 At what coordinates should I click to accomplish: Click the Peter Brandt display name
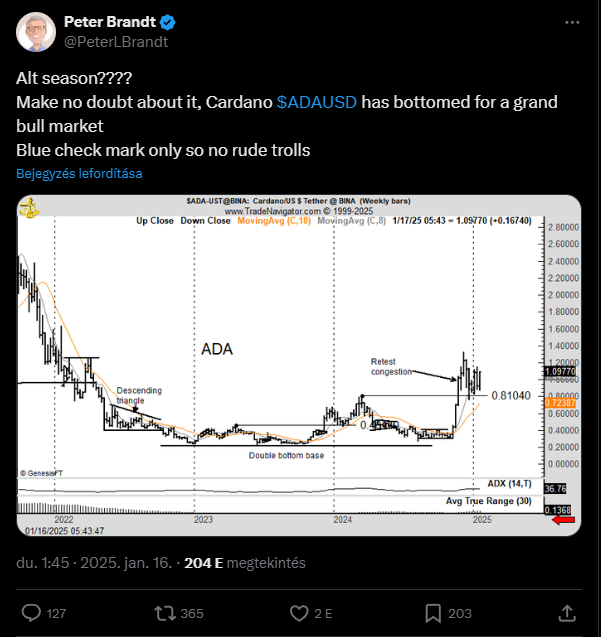[x=110, y=22]
